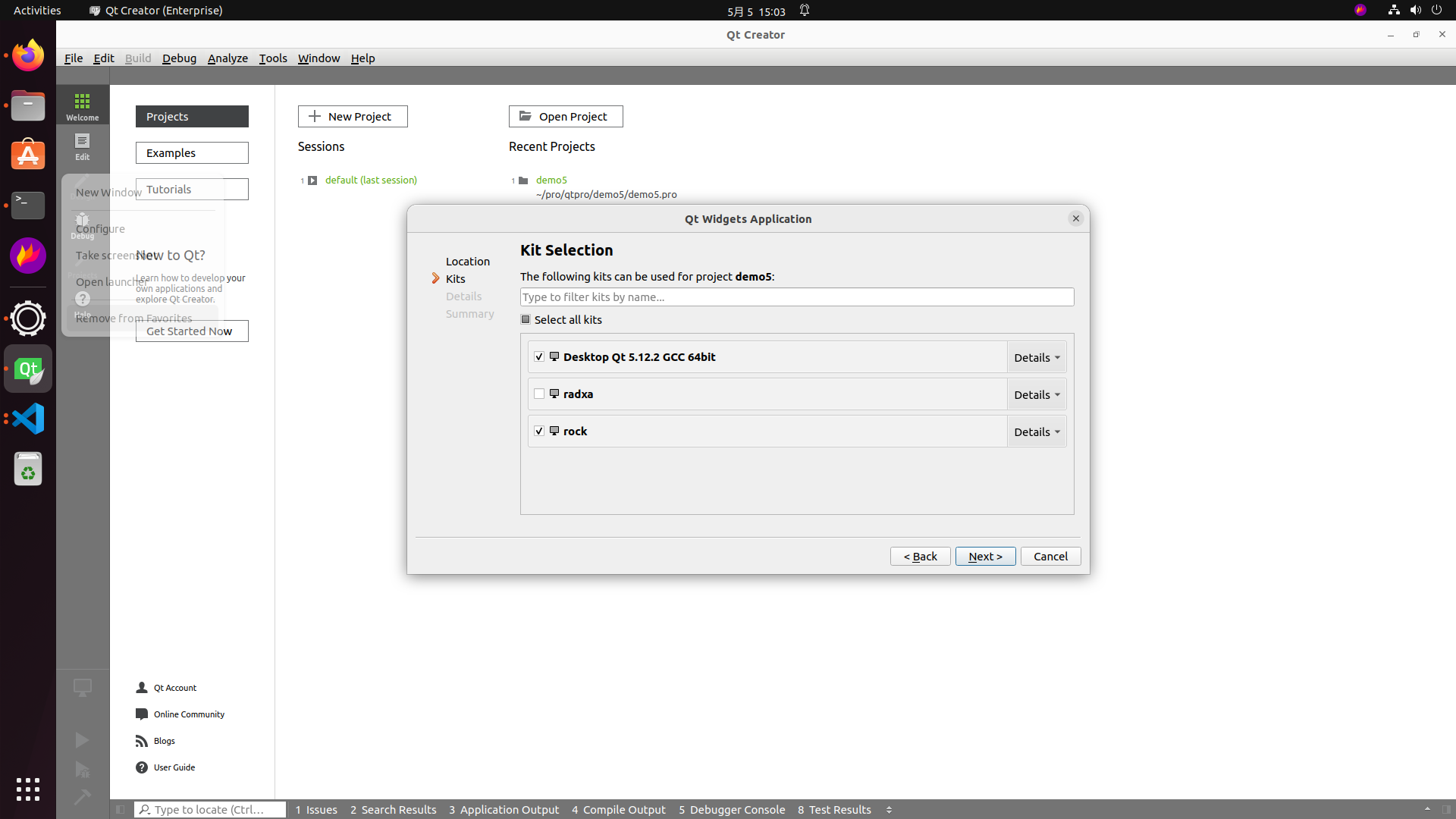1456x819 pixels.
Task: Focus the kit name filter field
Action: coord(796,297)
